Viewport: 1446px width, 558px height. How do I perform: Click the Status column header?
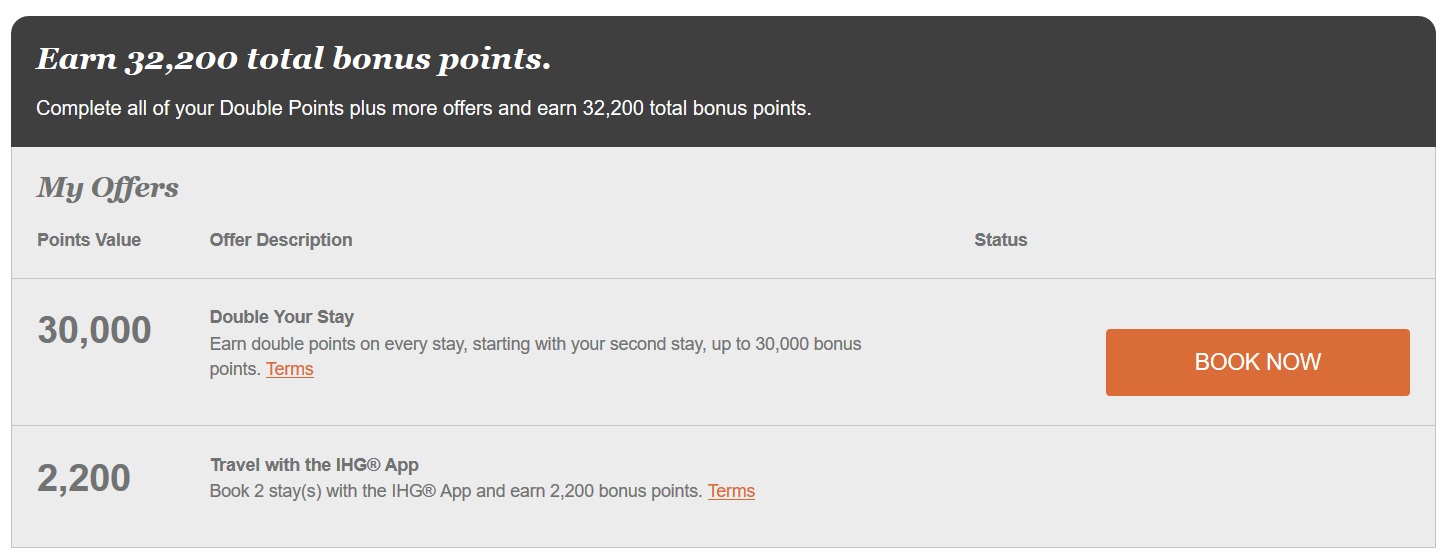click(x=1000, y=240)
